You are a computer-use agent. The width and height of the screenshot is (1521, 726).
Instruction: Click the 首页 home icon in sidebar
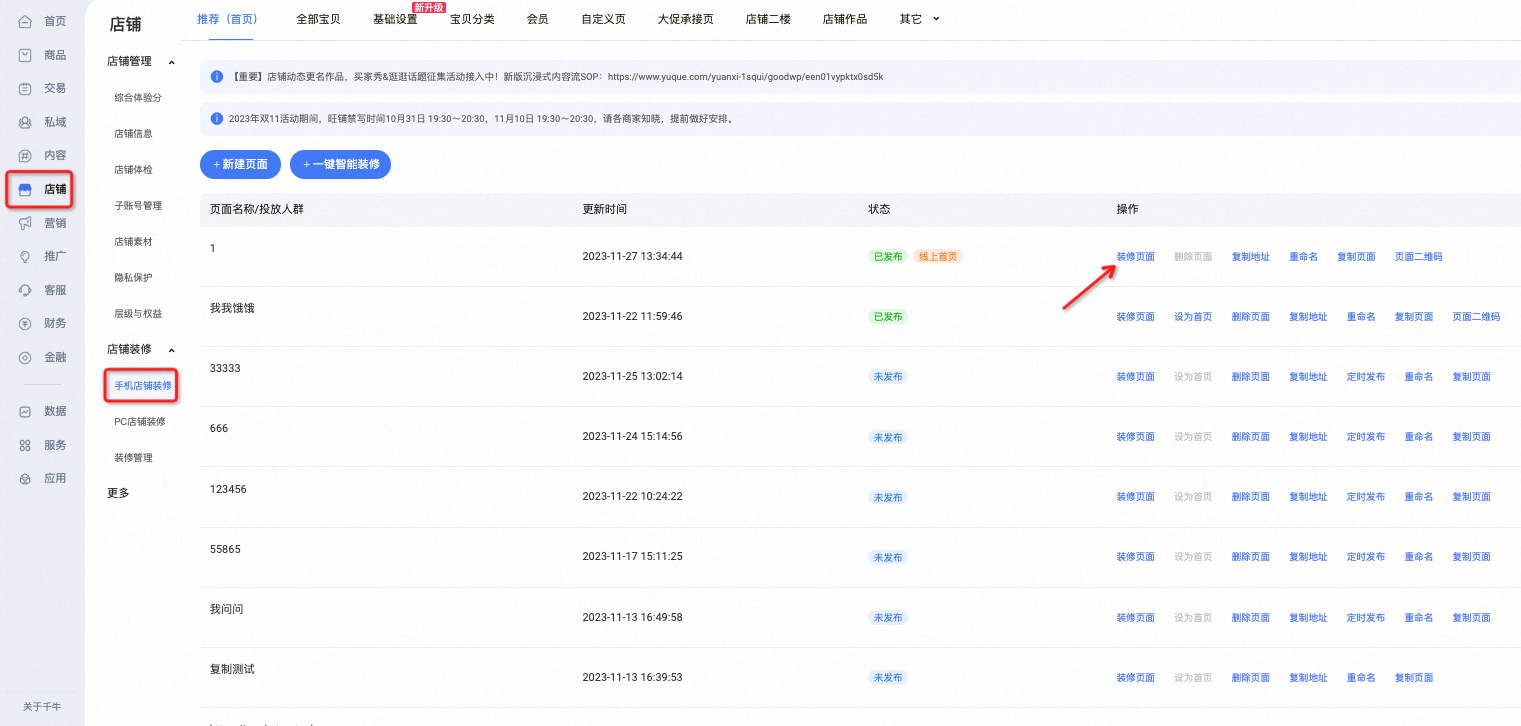(25, 21)
